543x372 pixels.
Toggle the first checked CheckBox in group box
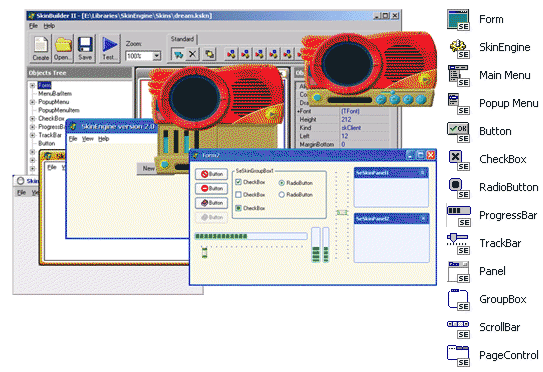tap(238, 182)
